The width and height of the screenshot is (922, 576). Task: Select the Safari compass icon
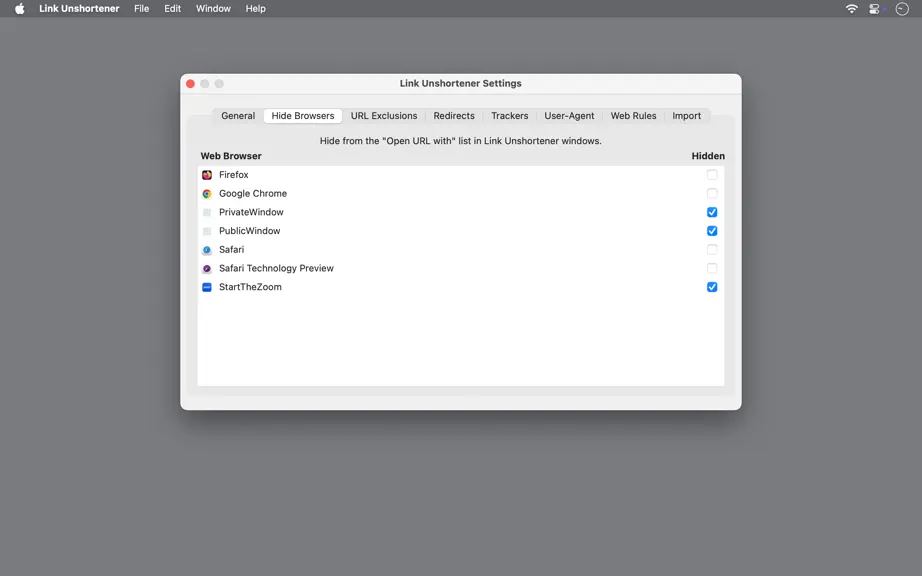(x=207, y=250)
